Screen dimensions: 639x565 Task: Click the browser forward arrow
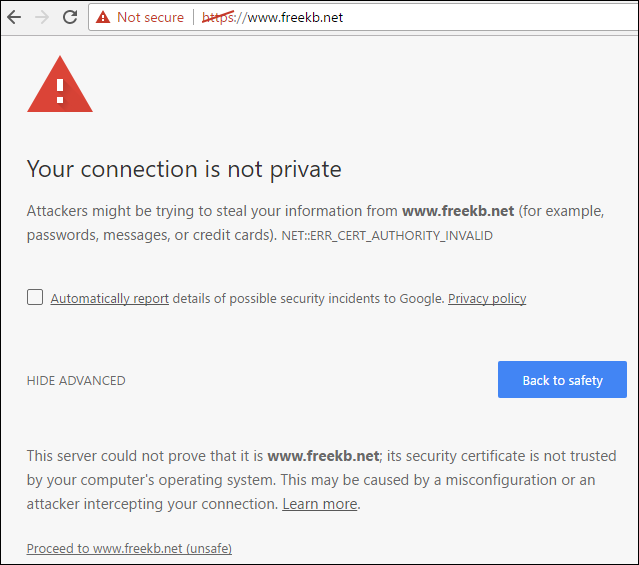point(42,17)
